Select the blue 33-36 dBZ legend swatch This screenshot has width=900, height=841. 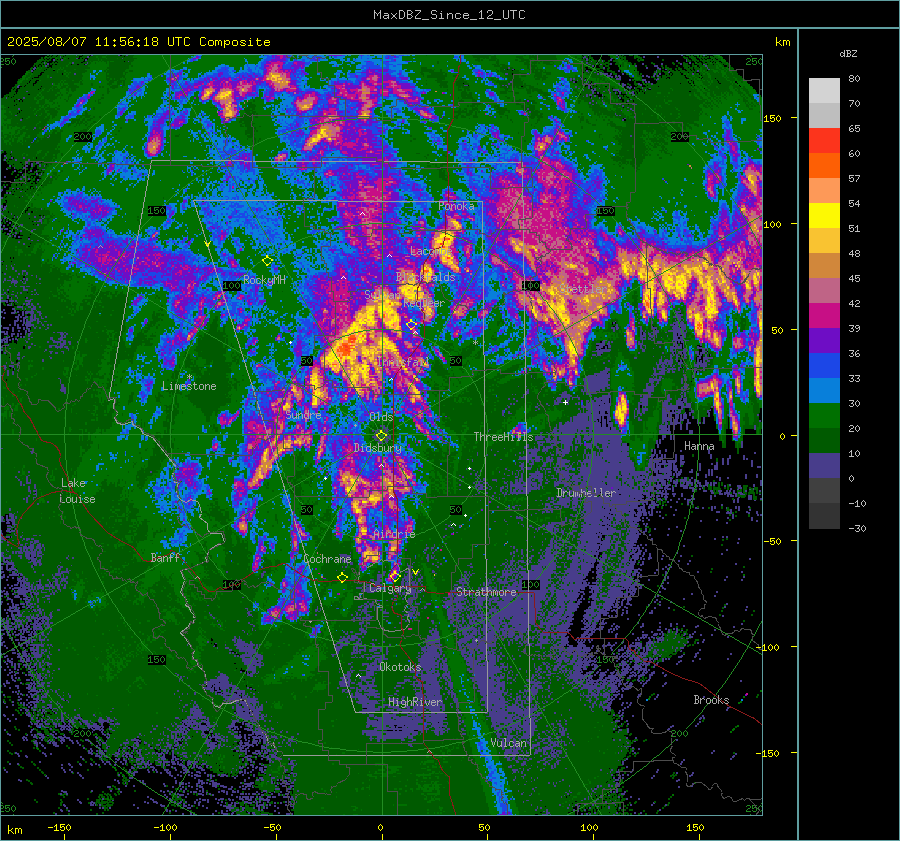(824, 366)
